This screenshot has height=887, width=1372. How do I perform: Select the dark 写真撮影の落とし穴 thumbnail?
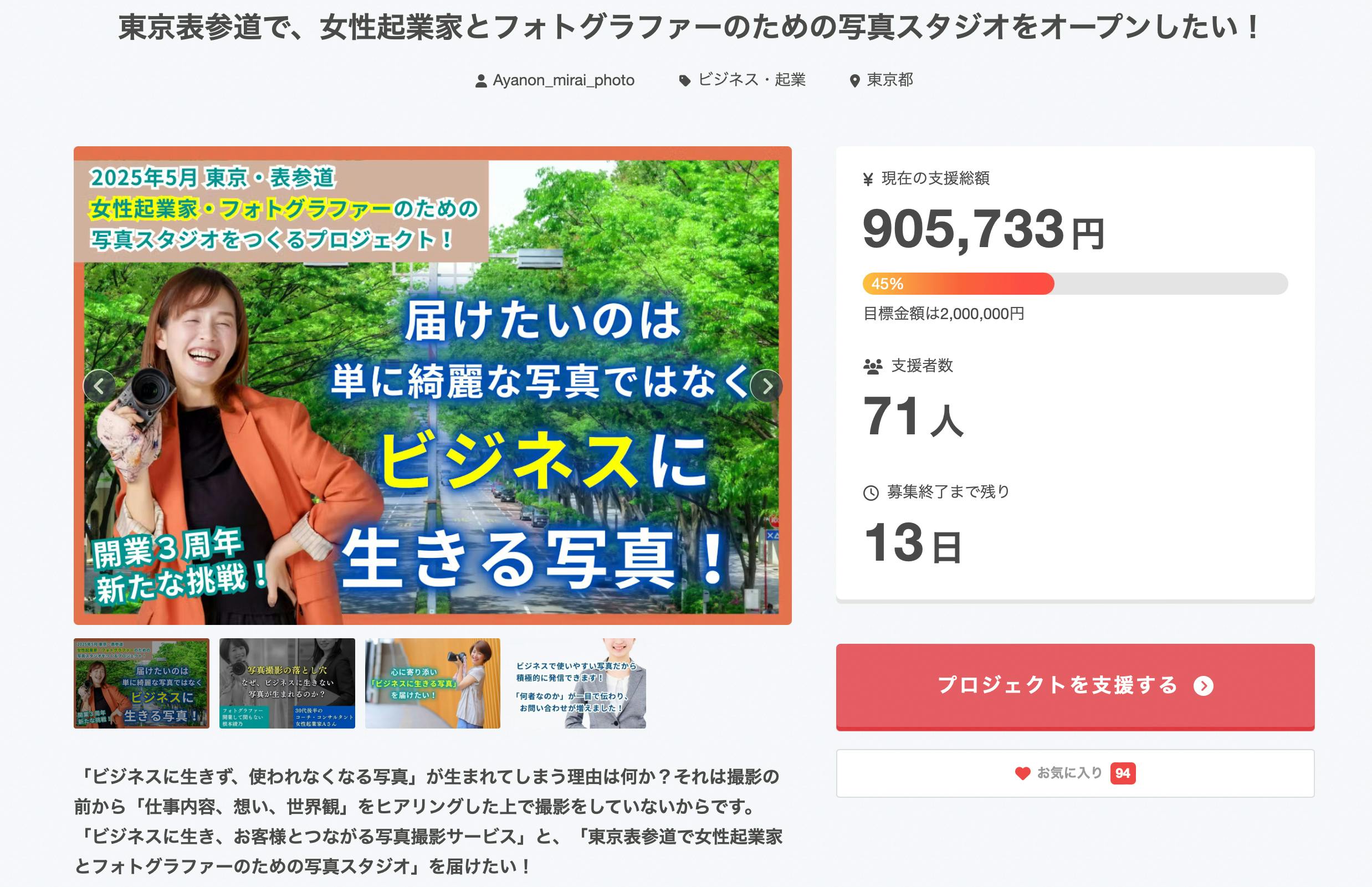coord(287,683)
